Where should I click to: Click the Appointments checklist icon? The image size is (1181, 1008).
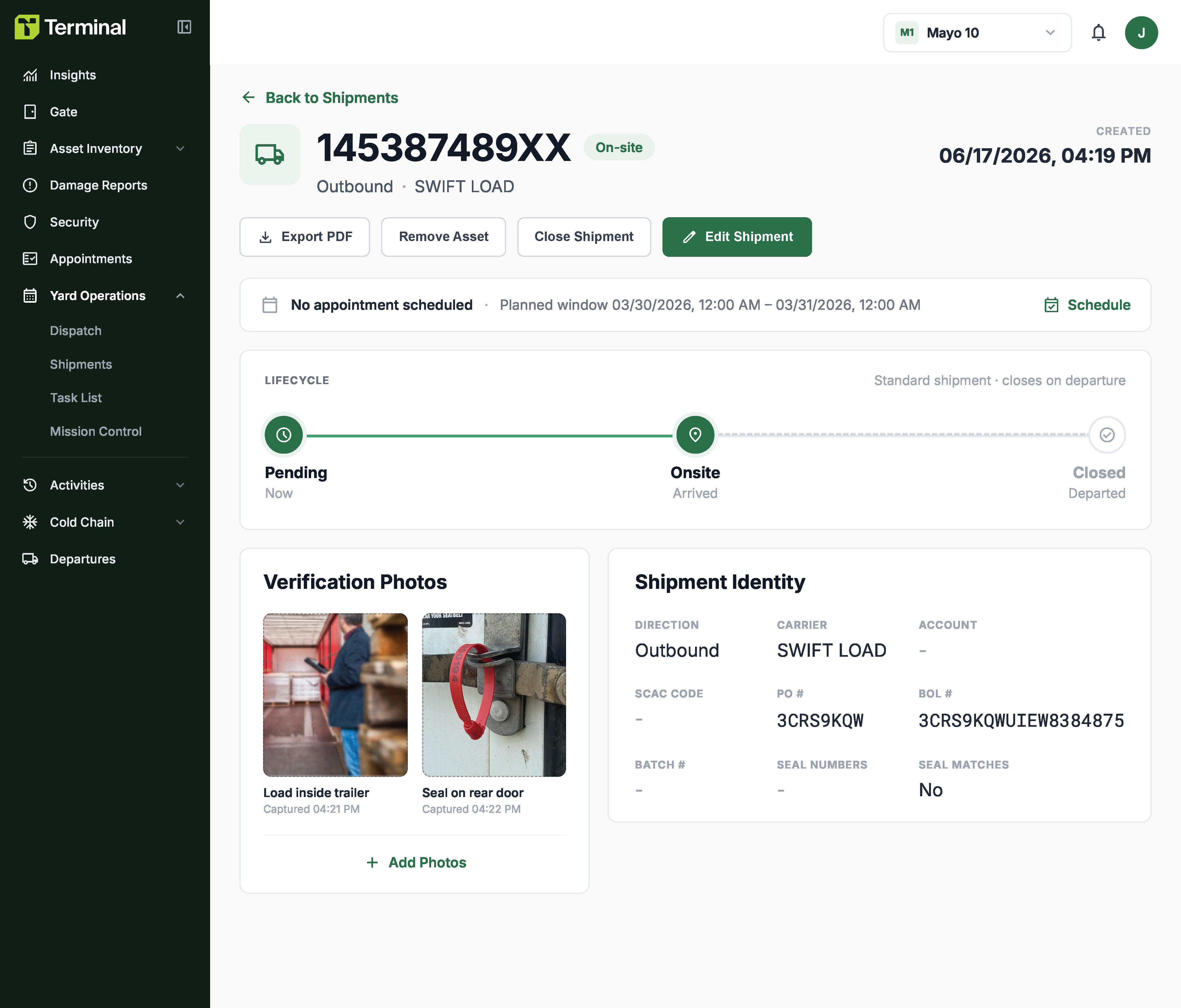click(x=30, y=259)
